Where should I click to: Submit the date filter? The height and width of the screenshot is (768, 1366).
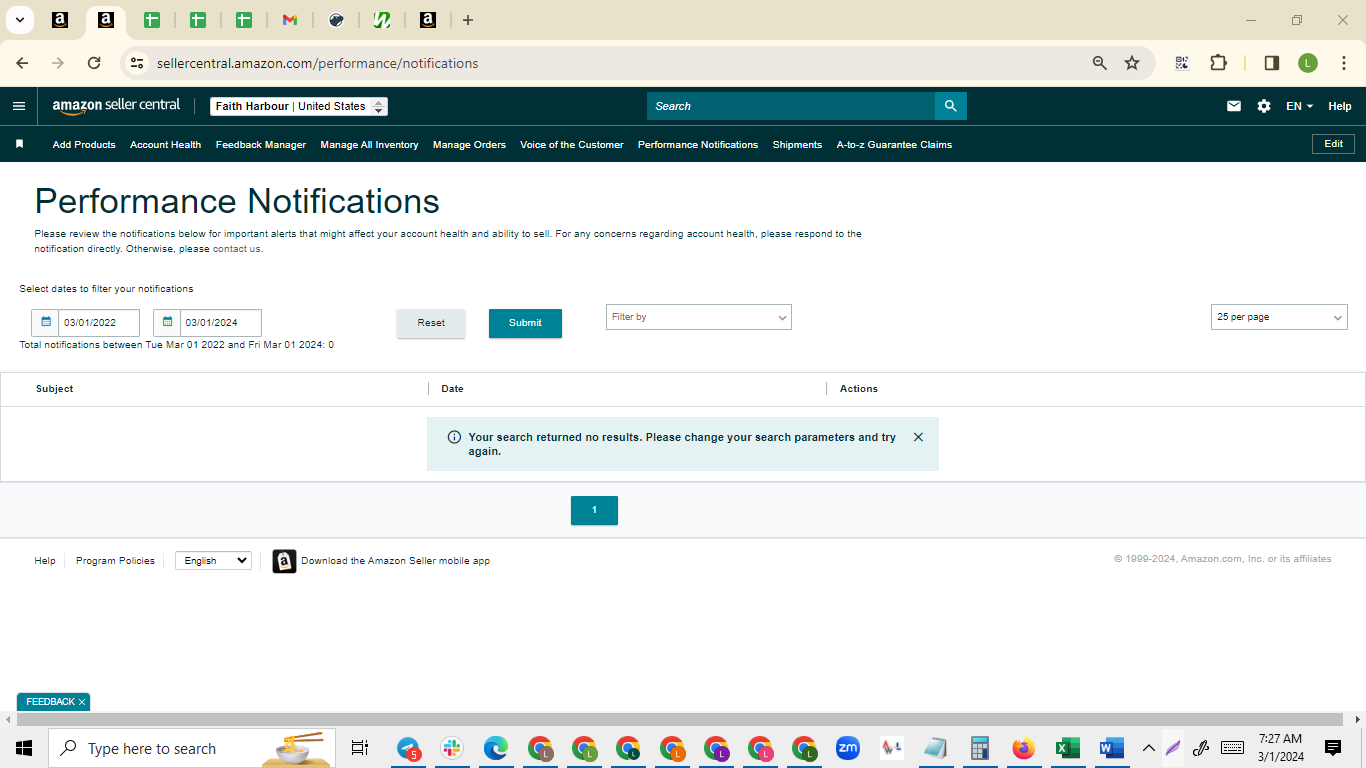[525, 323]
